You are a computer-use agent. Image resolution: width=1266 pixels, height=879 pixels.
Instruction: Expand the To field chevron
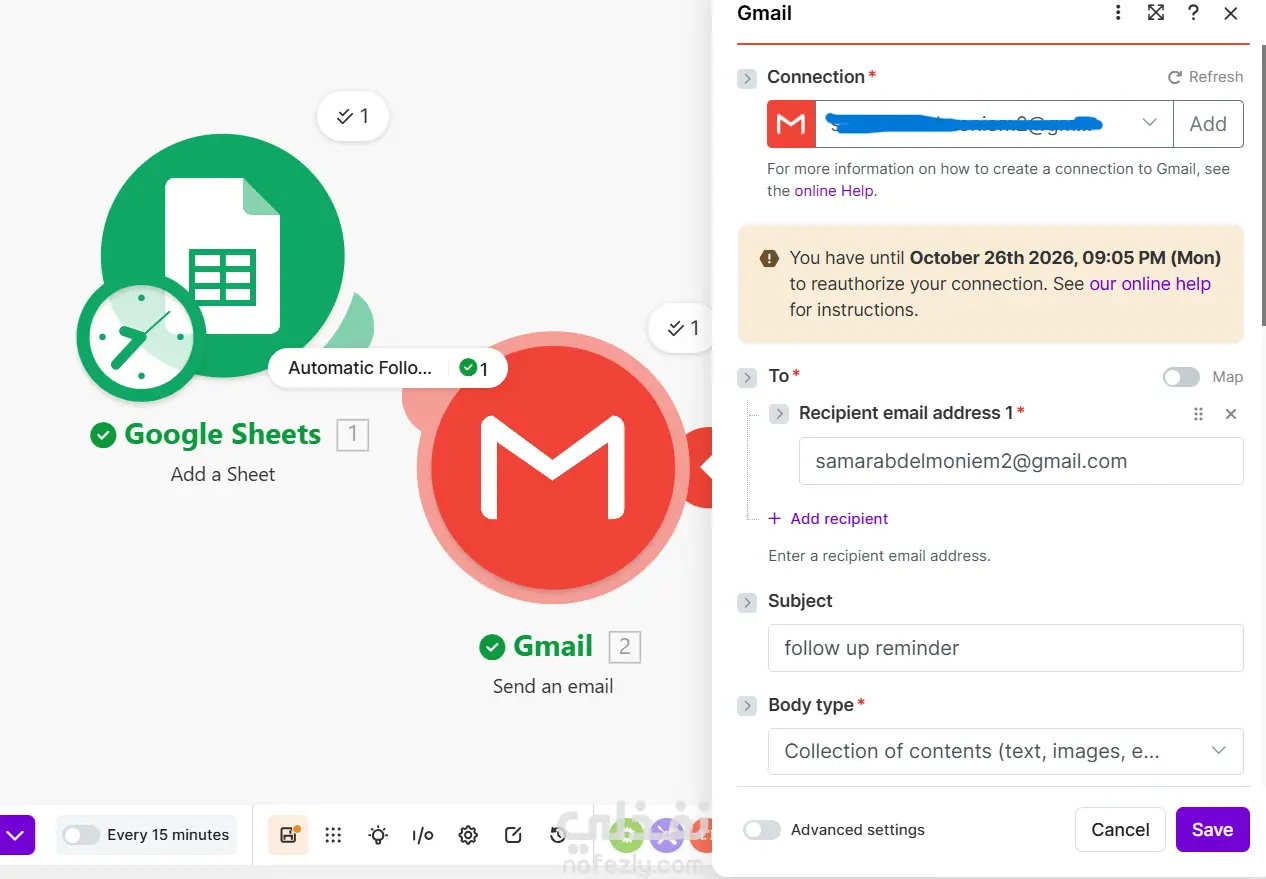coord(747,377)
